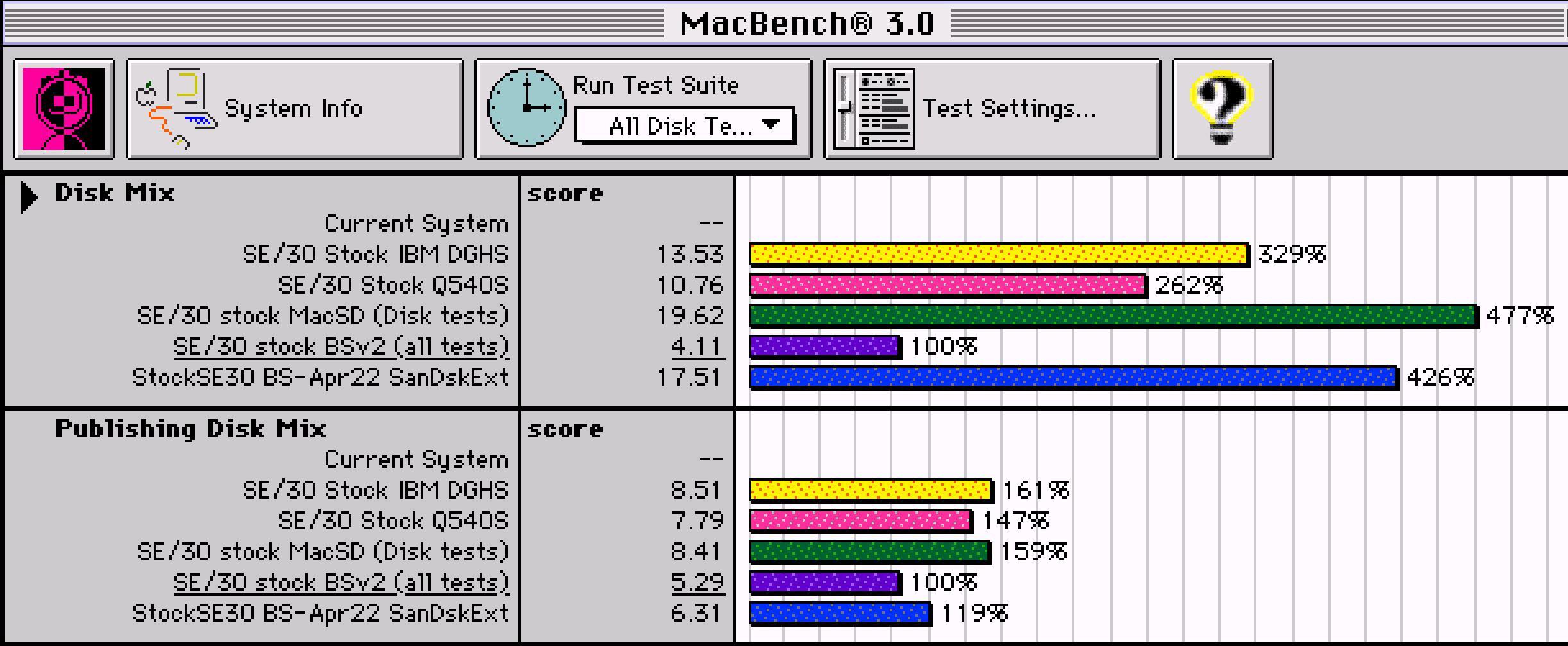Image resolution: width=1568 pixels, height=646 pixels.
Task: Click the 8.51 score value
Action: 697,490
